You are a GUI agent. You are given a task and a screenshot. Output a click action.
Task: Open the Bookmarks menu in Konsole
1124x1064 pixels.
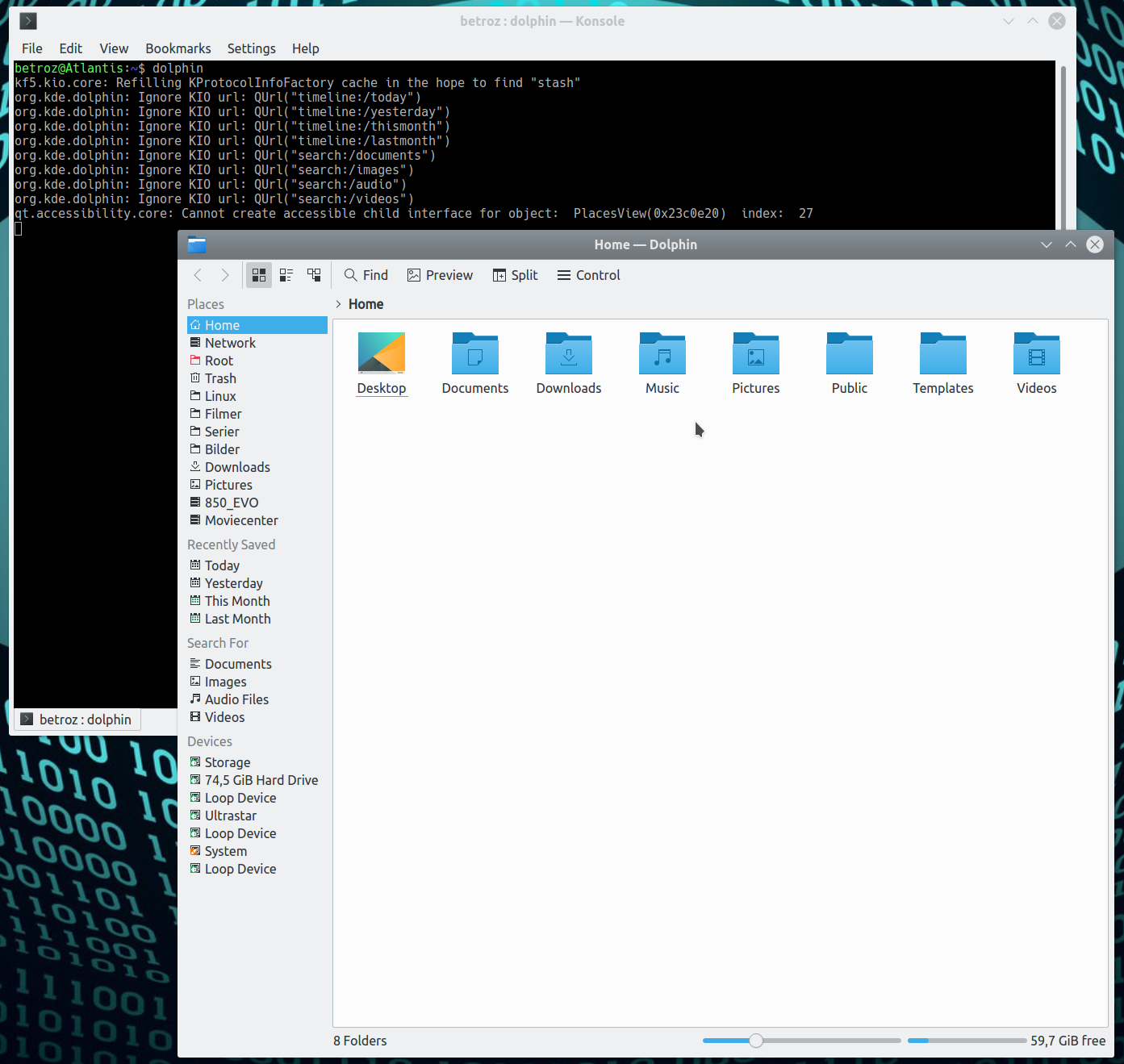coord(178,48)
